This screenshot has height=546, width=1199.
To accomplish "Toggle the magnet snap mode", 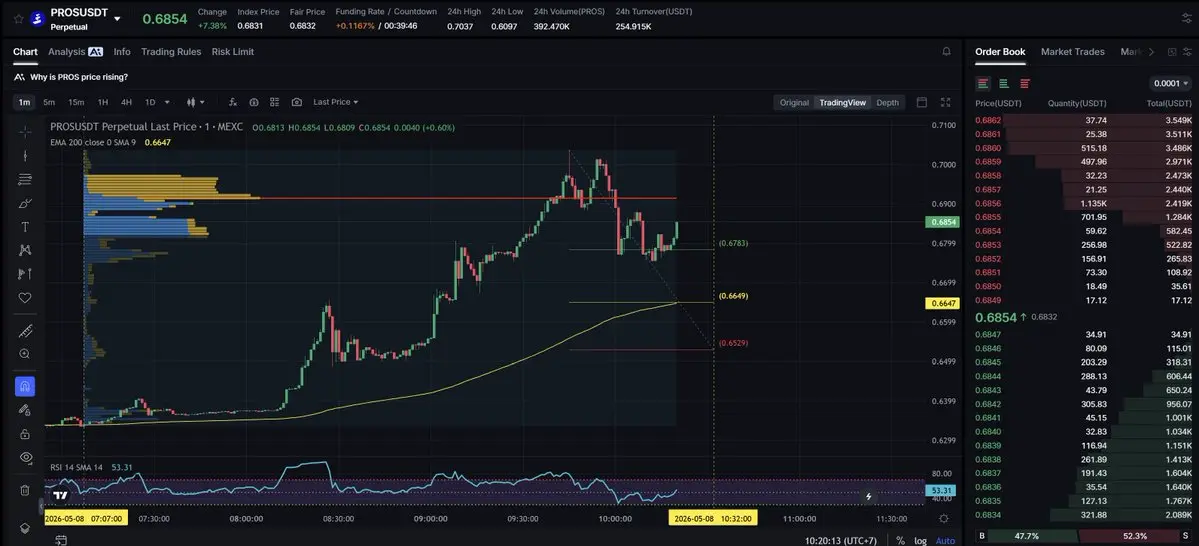I will [x=24, y=386].
